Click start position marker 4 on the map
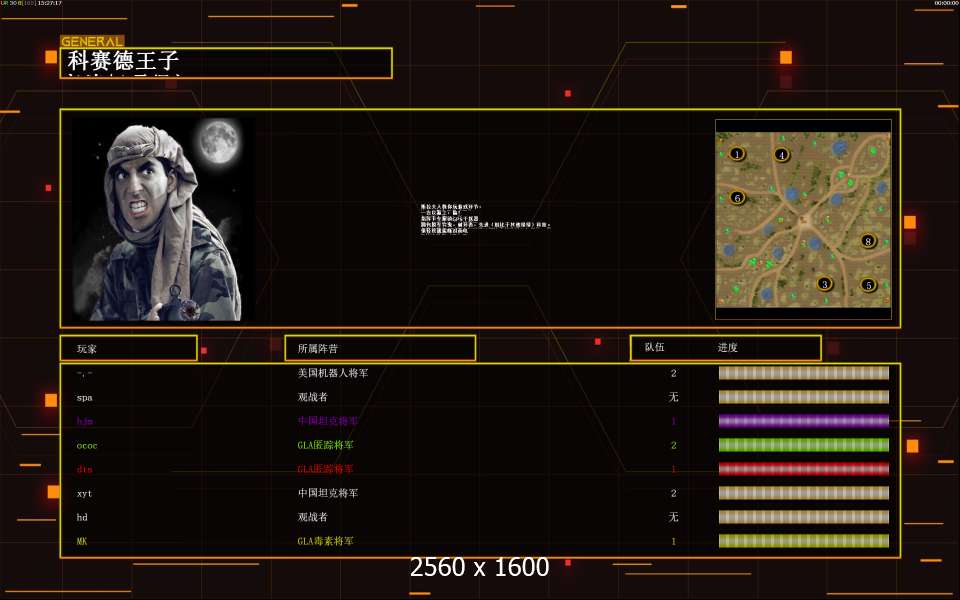This screenshot has height=600, width=960. click(781, 155)
